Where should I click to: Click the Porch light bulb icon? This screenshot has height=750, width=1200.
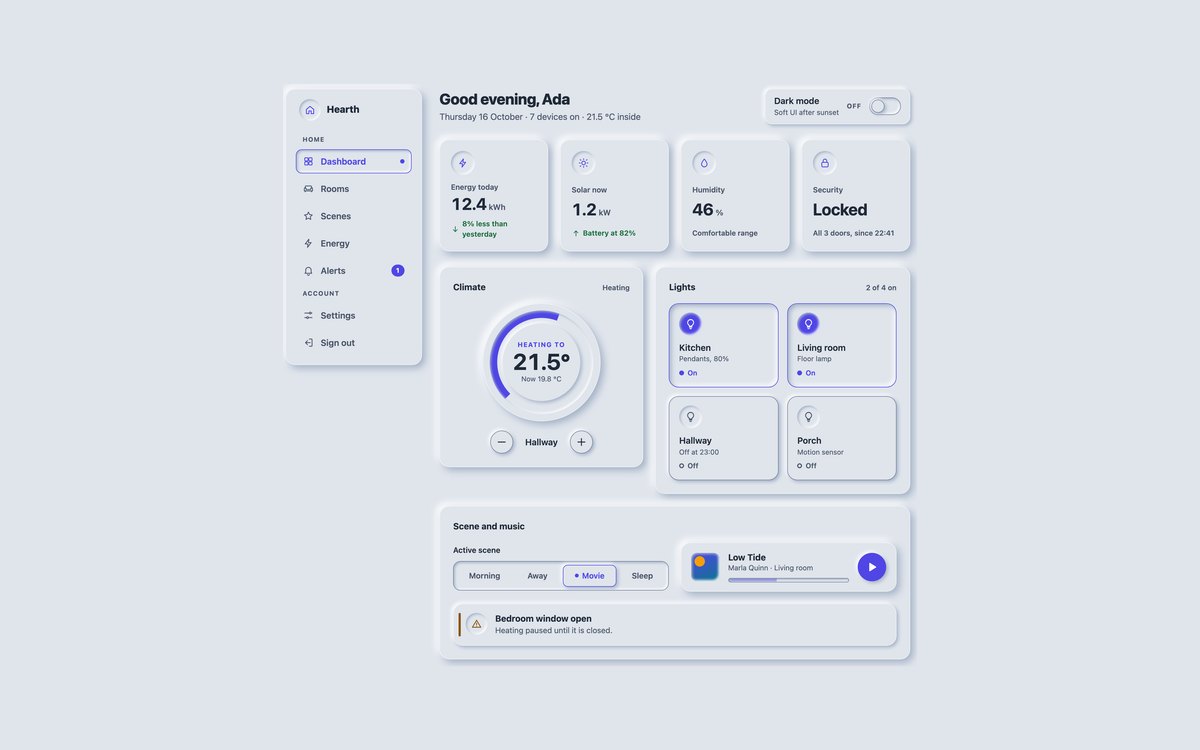tap(808, 416)
